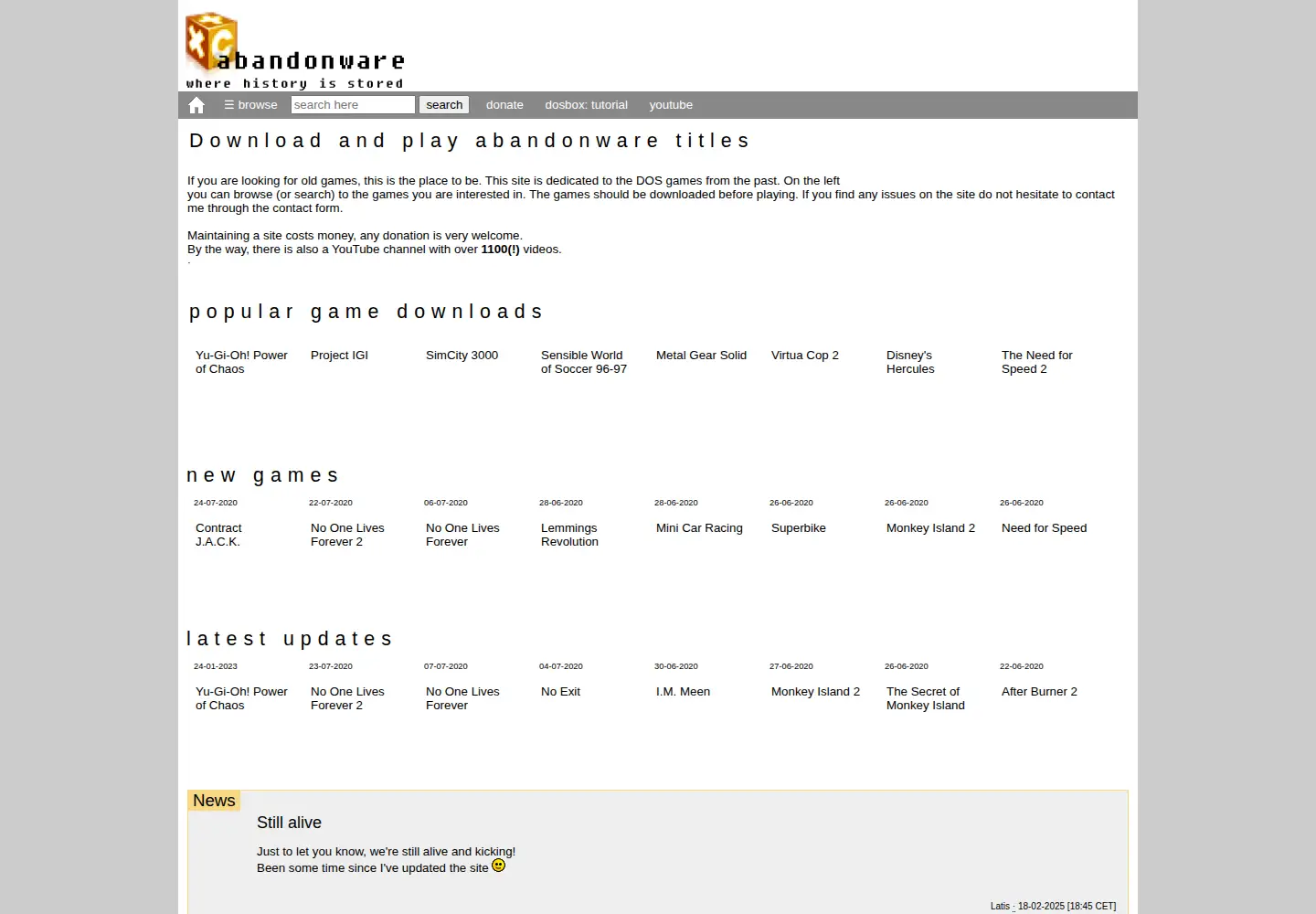This screenshot has height=914, width=1316.
Task: Choose After Burner 2
Action: pos(1039,692)
